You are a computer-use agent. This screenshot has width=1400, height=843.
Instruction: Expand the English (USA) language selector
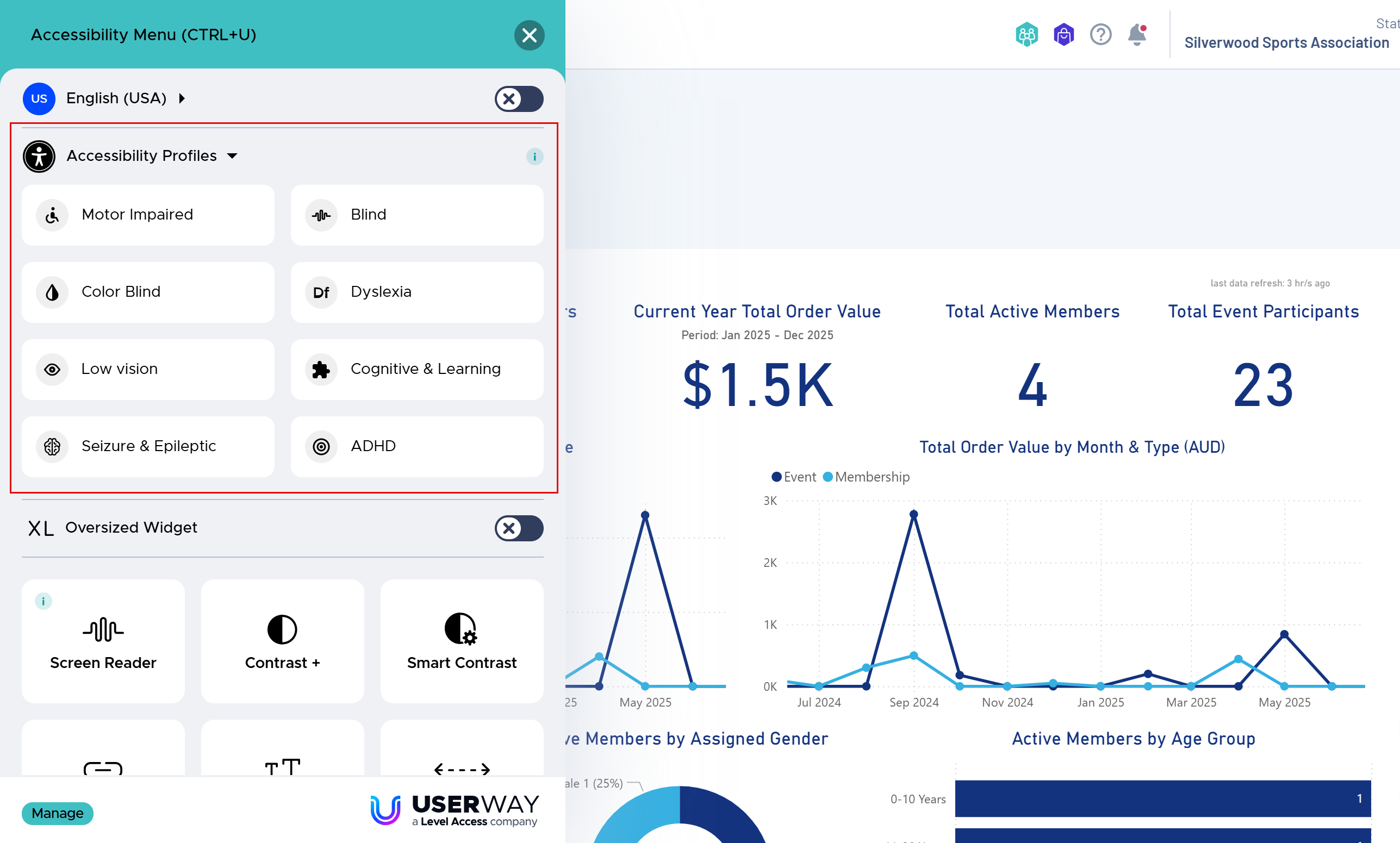click(x=117, y=98)
